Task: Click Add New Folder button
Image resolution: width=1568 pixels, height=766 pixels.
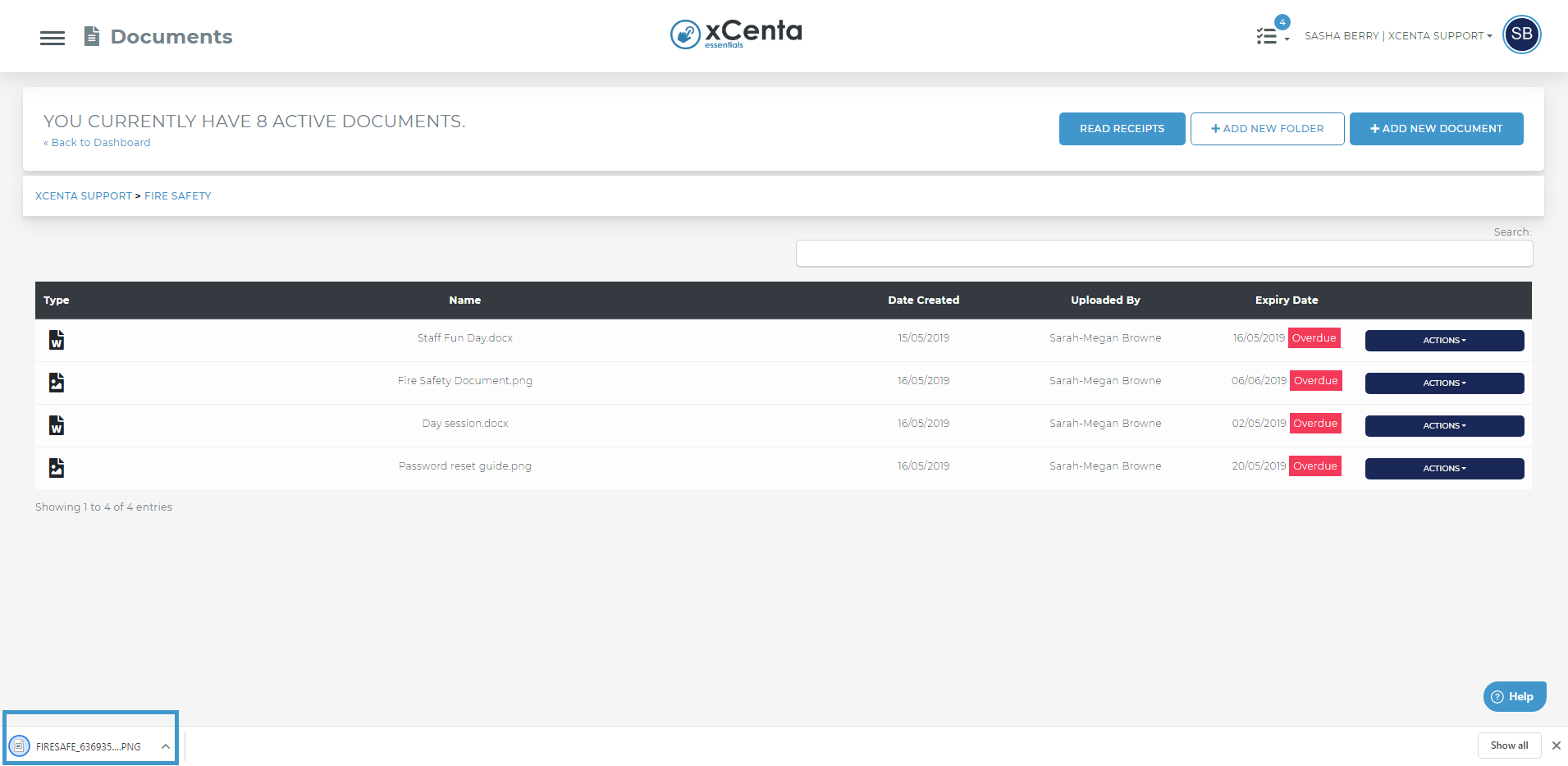Action: coord(1267,129)
